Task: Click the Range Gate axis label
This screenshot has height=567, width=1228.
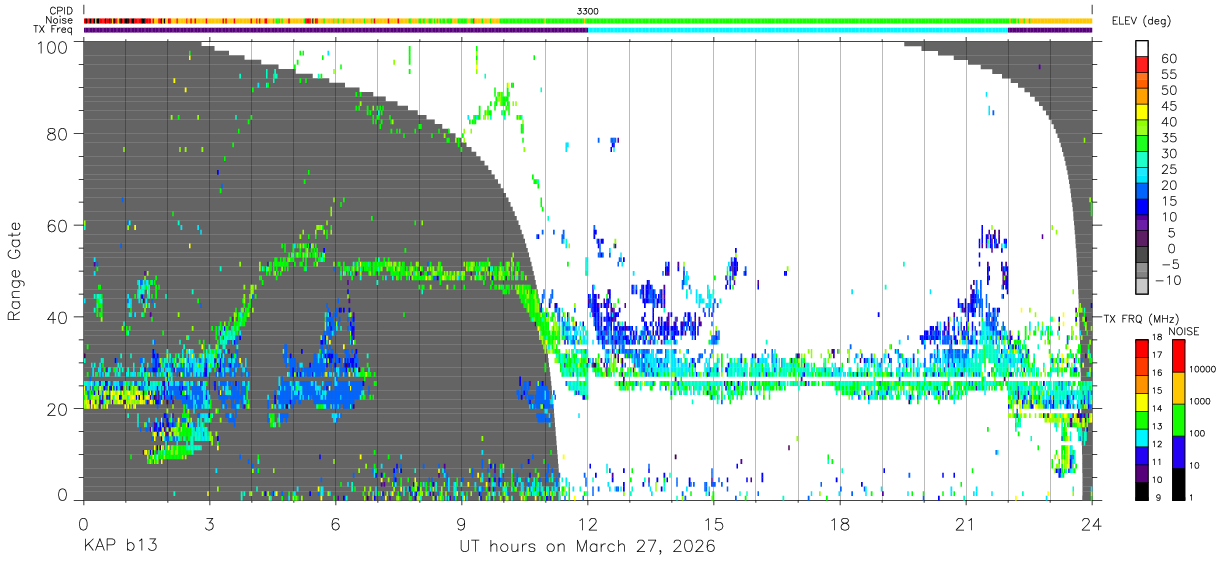Action: coord(16,271)
